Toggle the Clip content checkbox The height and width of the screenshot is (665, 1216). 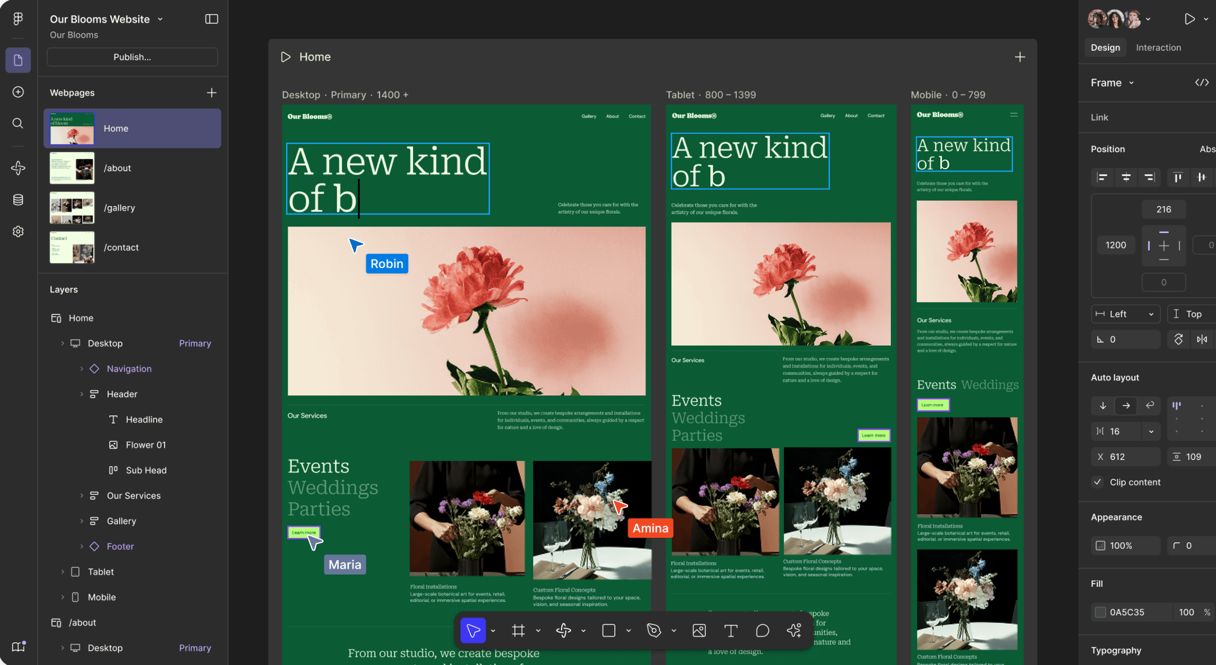[x=1097, y=482]
